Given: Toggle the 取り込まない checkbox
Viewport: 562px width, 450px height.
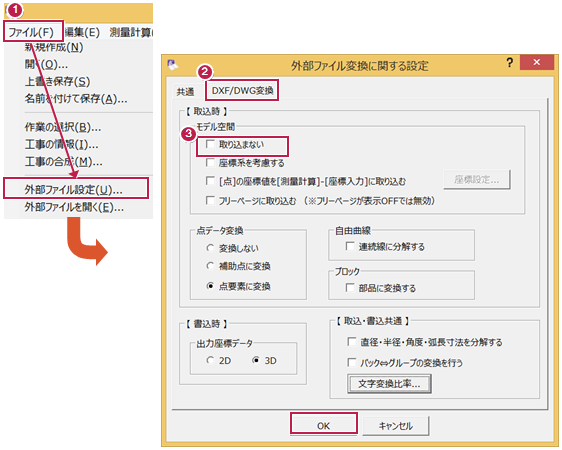Looking at the screenshot, I should [210, 144].
